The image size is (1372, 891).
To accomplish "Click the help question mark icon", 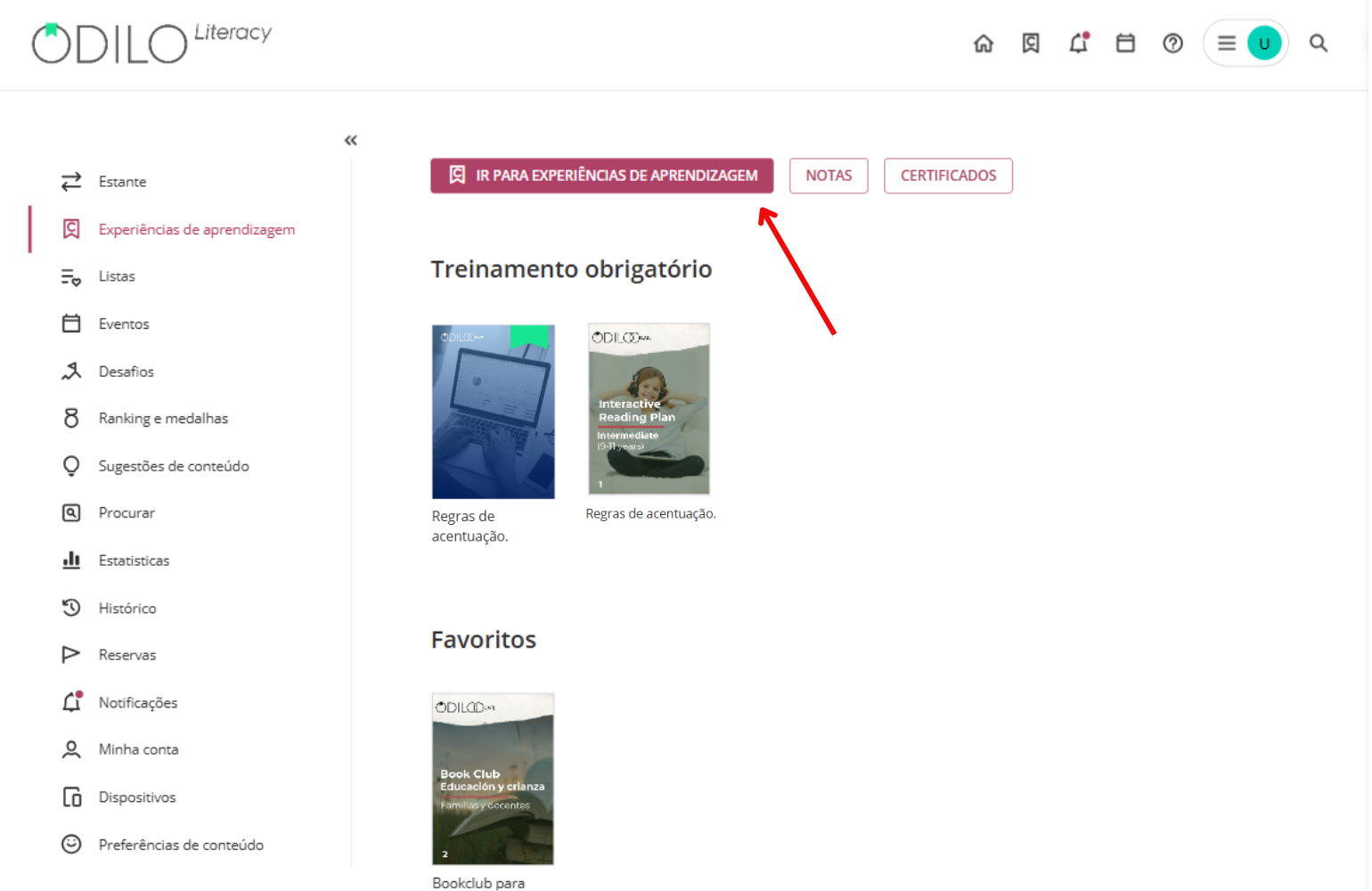I will (x=1173, y=43).
